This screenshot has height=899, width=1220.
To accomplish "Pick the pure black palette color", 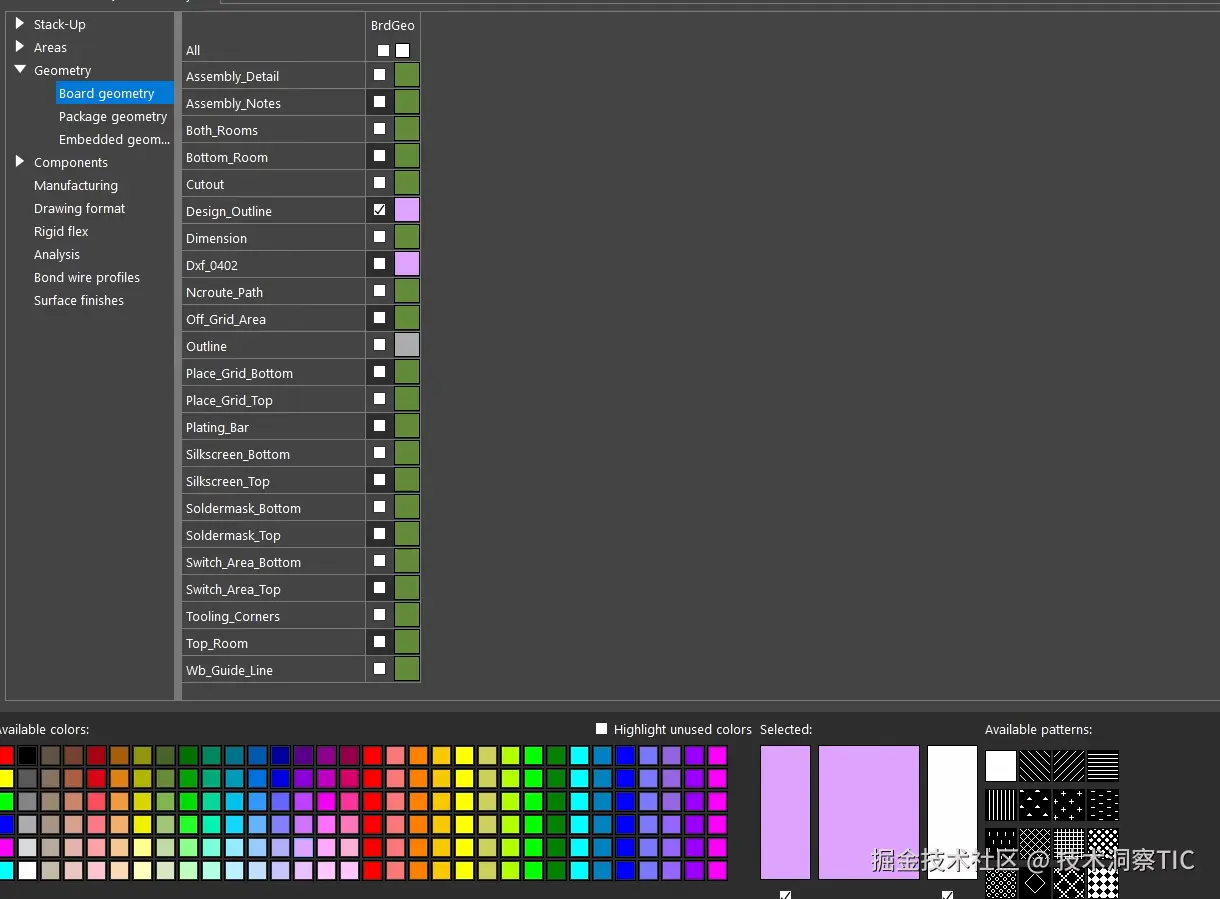I will tap(27, 755).
